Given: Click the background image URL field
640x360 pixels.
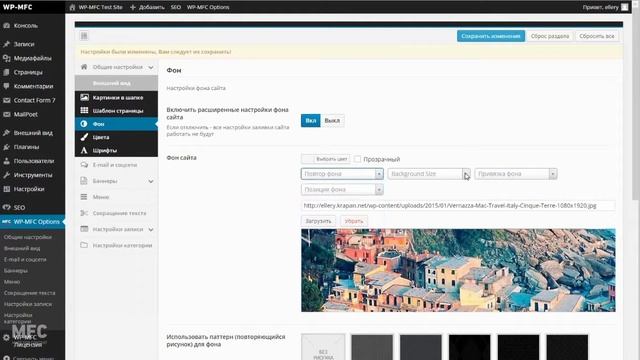Looking at the screenshot, I should point(458,206).
